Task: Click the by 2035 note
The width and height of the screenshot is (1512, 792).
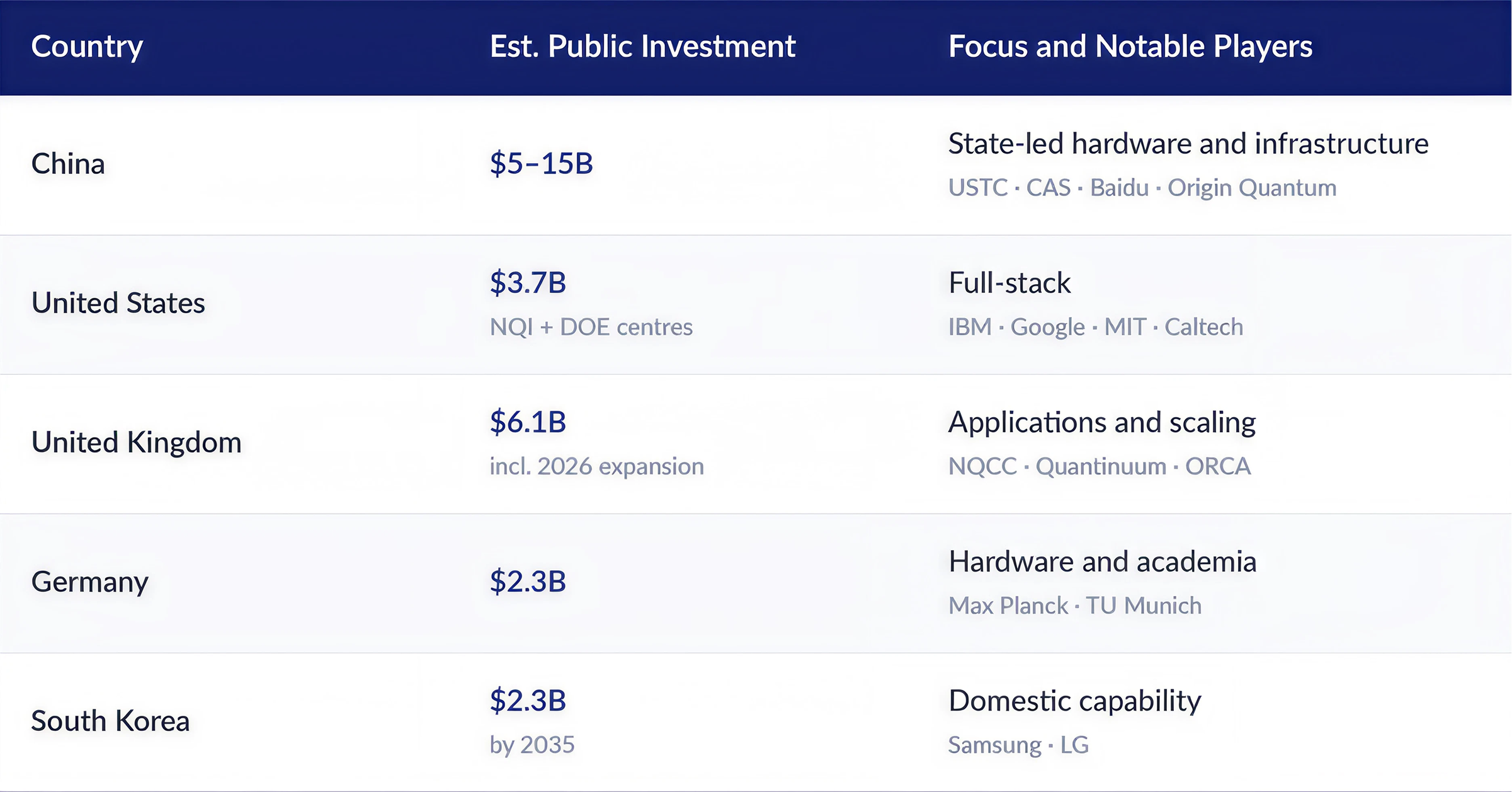Action: point(531,745)
